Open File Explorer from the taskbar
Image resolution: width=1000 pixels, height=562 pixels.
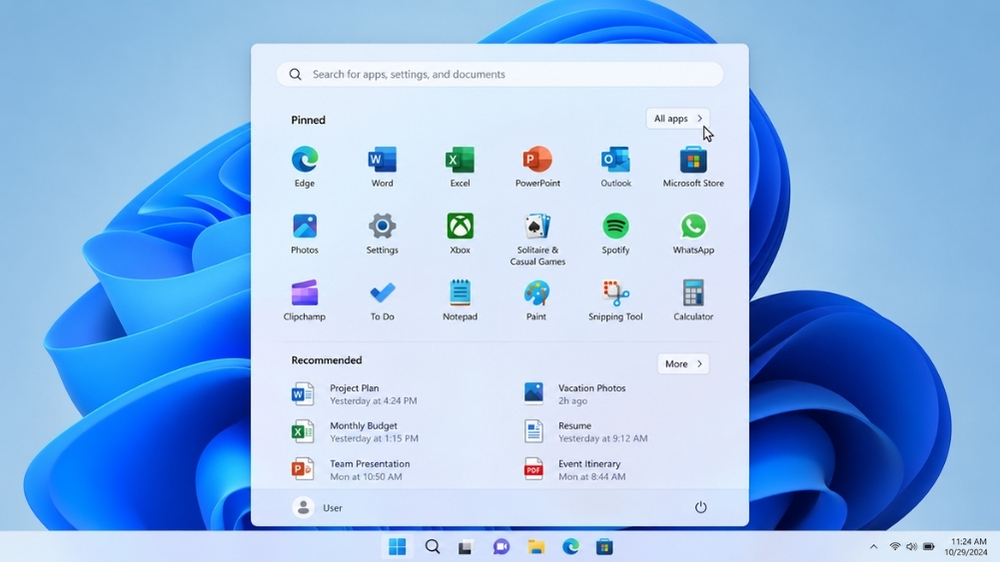pos(536,547)
